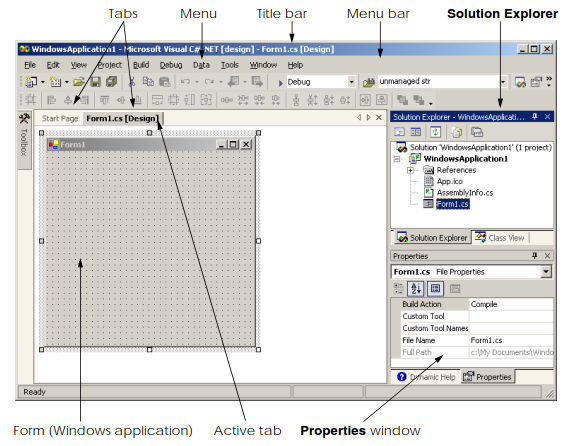Click the Align Tops layout icon
This screenshot has height=446, width=586.
click(x=105, y=100)
